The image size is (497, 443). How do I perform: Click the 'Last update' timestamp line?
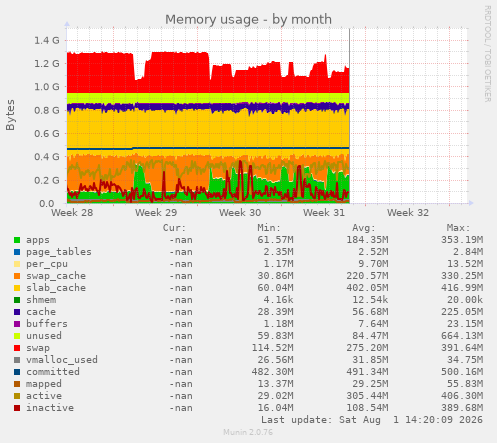[372, 420]
